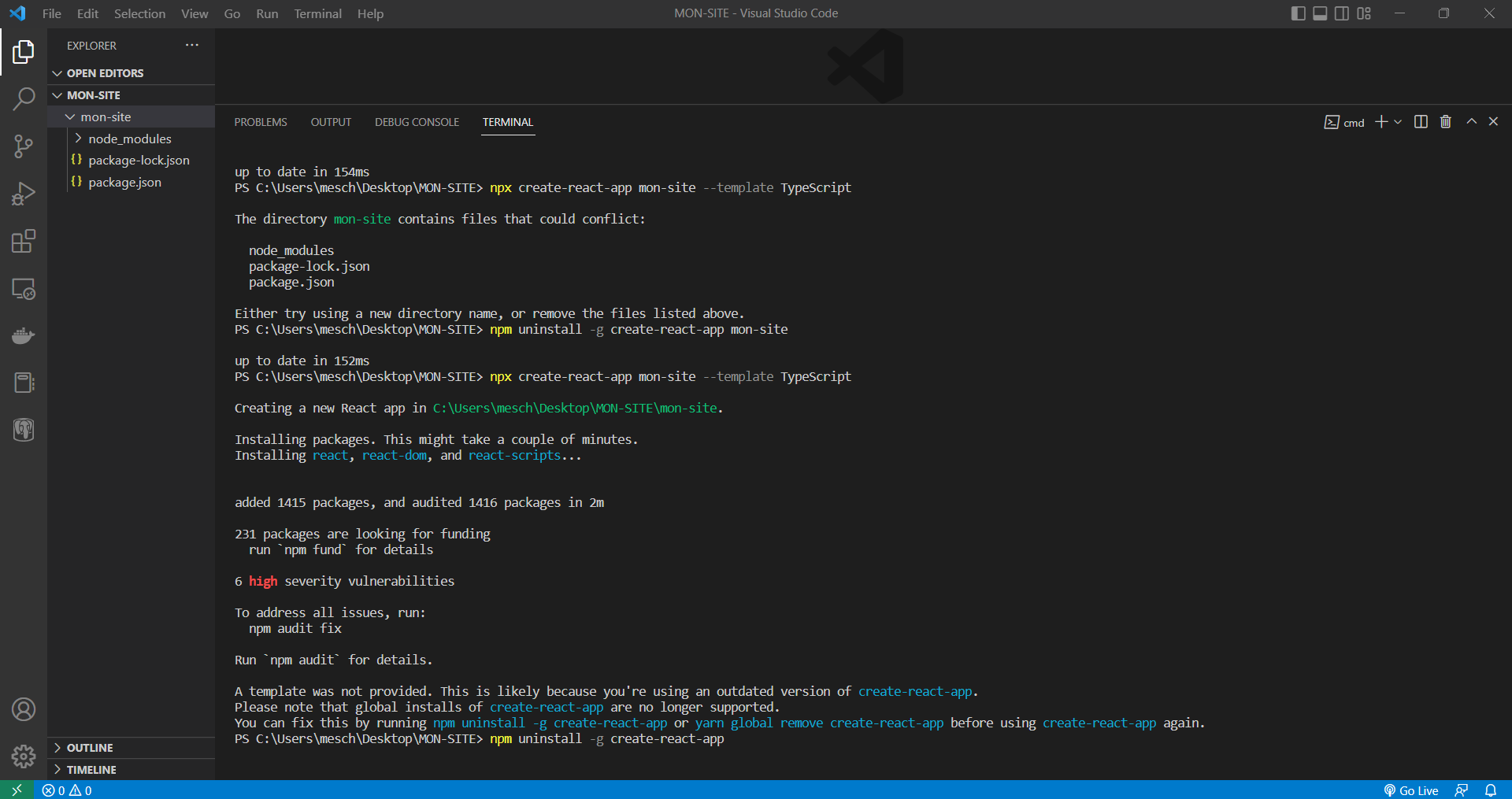The width and height of the screenshot is (1512, 799).
Task: Select the TERMINAL tab
Action: tap(508, 122)
